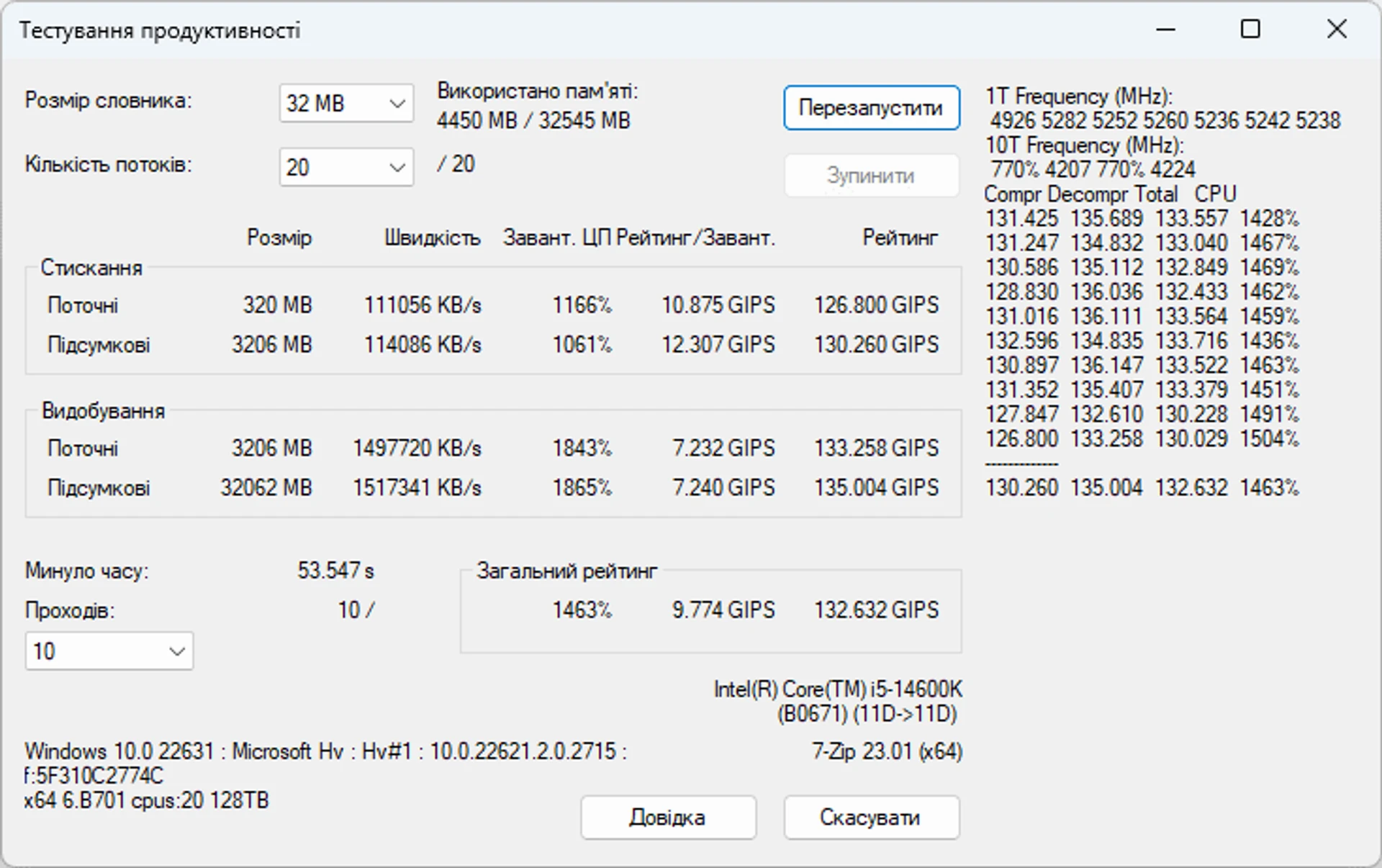Click the 1T Frequency (MHz) heading
This screenshot has width=1382, height=868.
point(1079,96)
